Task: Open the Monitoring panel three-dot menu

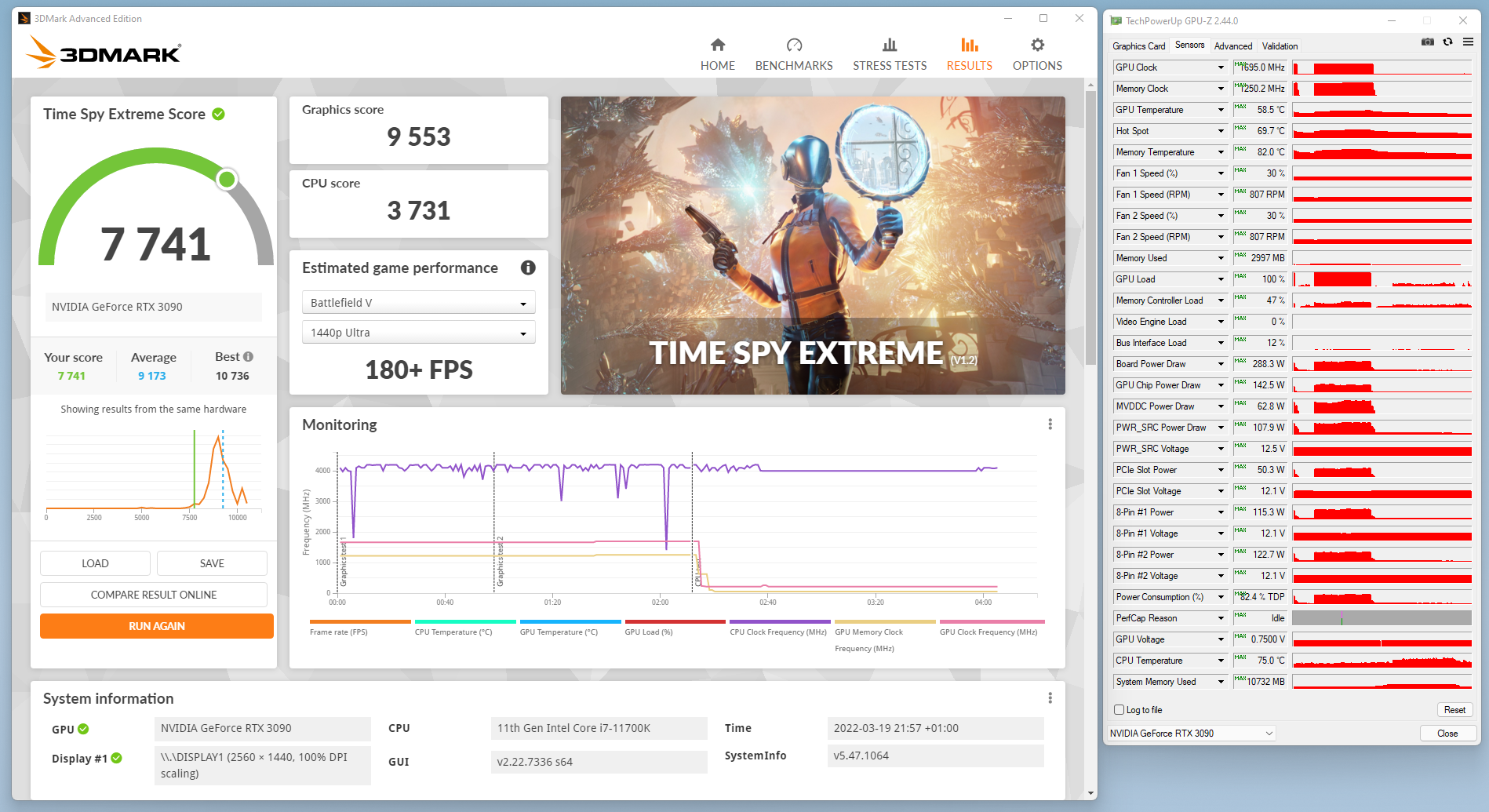Action: [1050, 424]
